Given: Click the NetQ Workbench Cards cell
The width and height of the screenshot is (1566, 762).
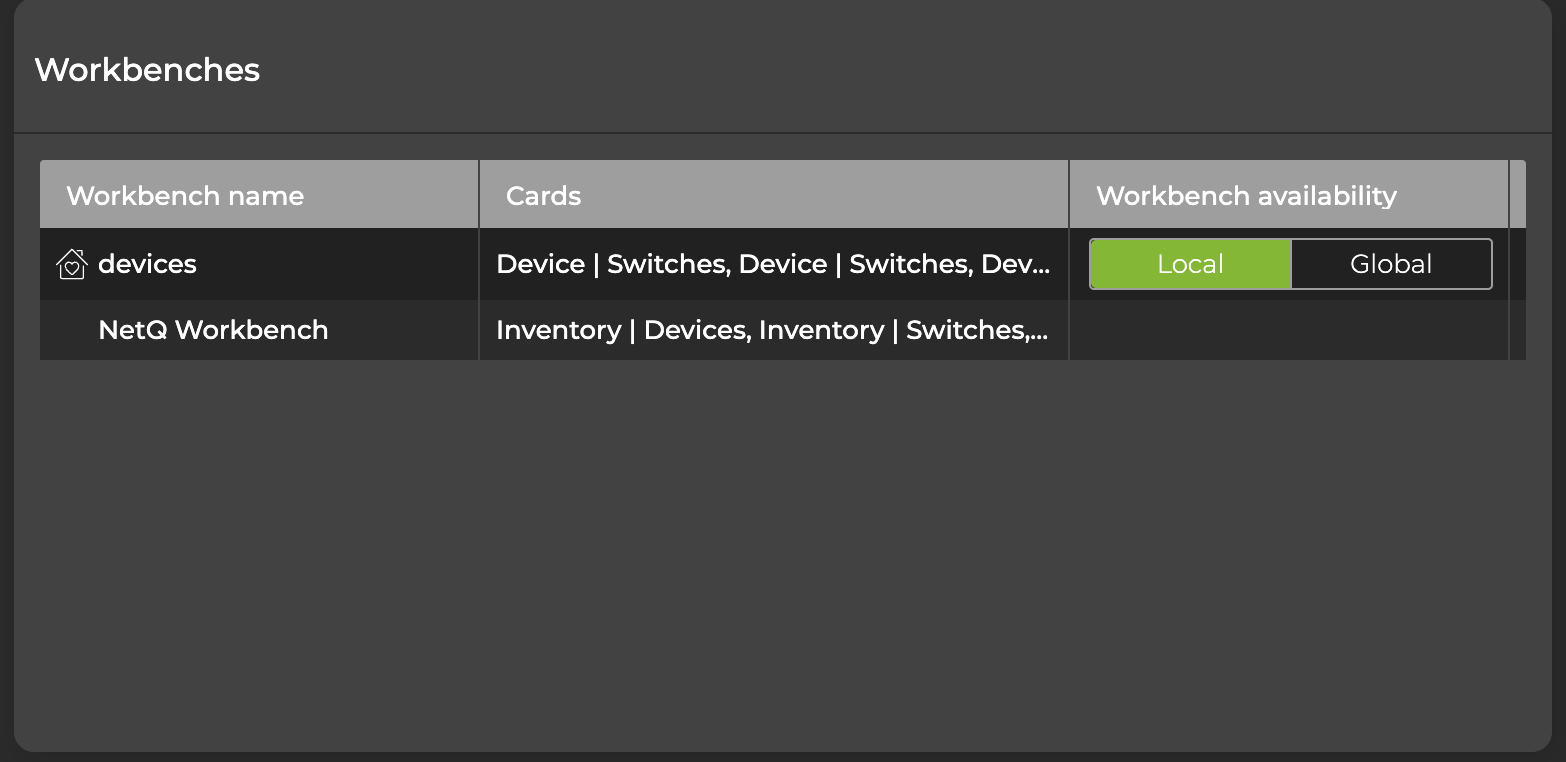Looking at the screenshot, I should 772,330.
